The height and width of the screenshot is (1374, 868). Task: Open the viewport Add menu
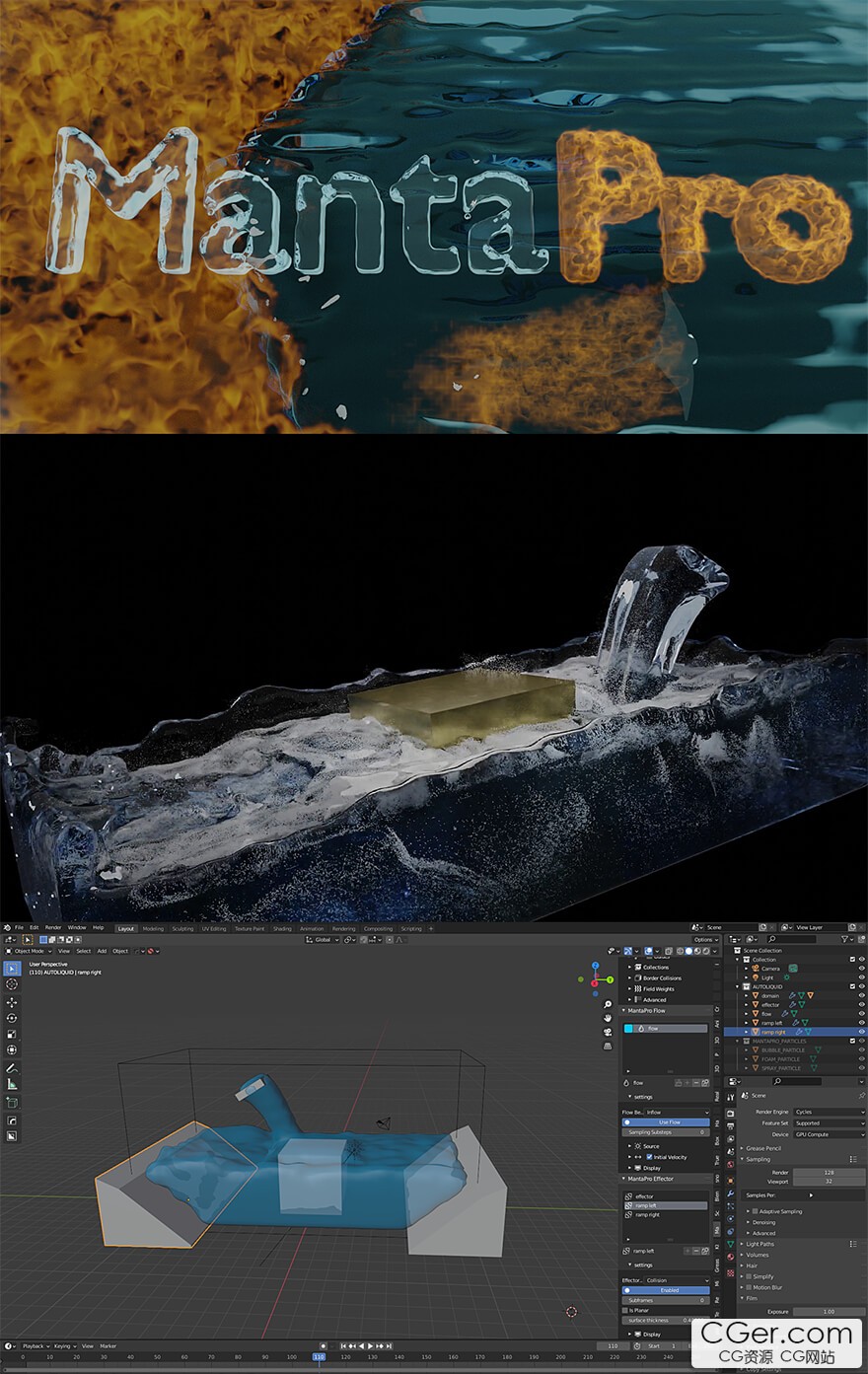click(x=102, y=951)
